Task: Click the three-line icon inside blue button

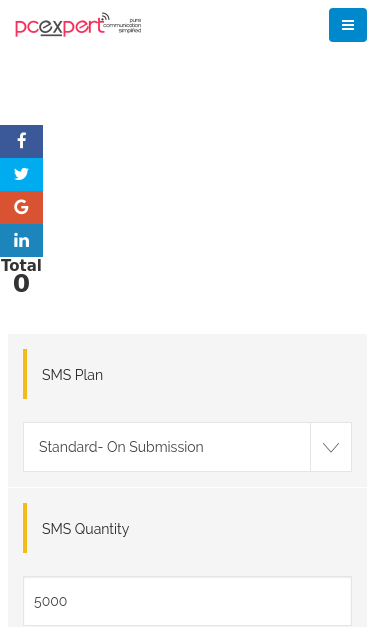Action: point(348,25)
